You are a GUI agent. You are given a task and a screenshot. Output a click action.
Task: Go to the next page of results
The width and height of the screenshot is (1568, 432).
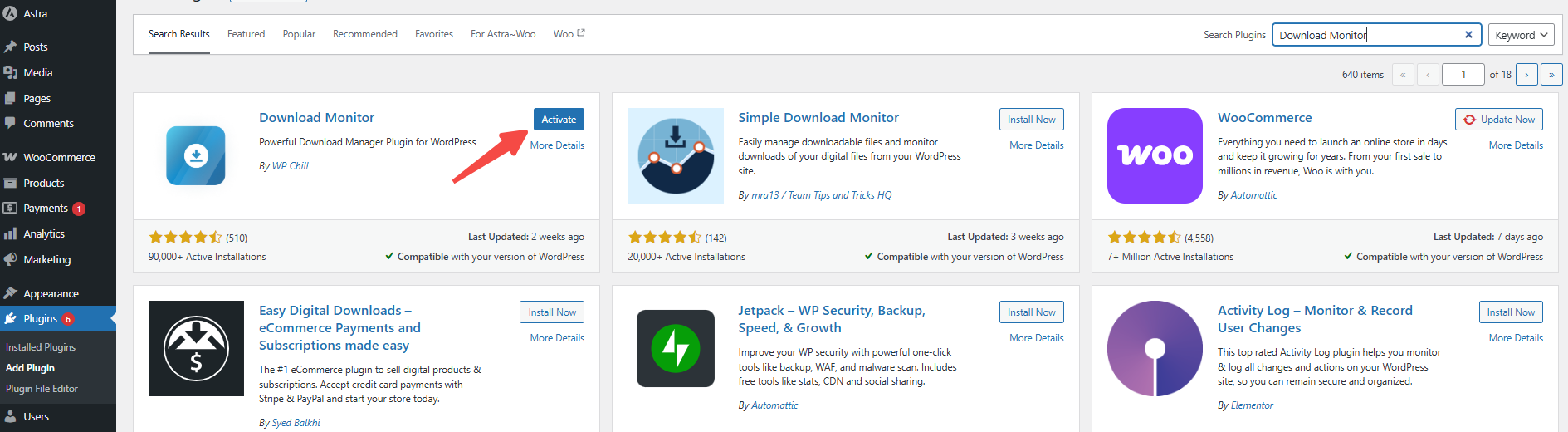click(x=1526, y=75)
